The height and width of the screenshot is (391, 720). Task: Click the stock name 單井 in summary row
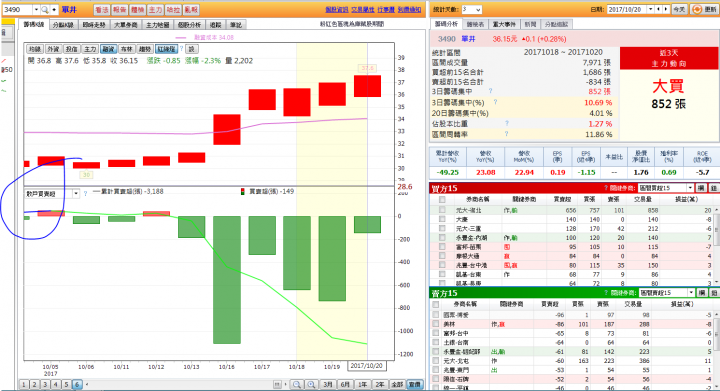pos(468,39)
